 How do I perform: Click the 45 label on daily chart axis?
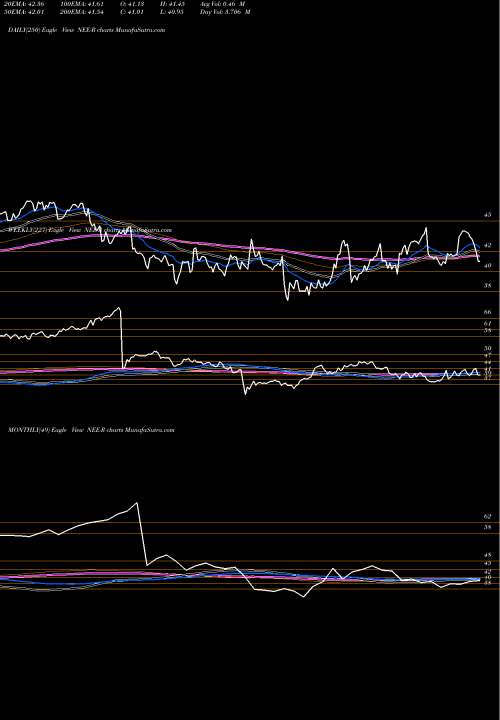point(488,215)
